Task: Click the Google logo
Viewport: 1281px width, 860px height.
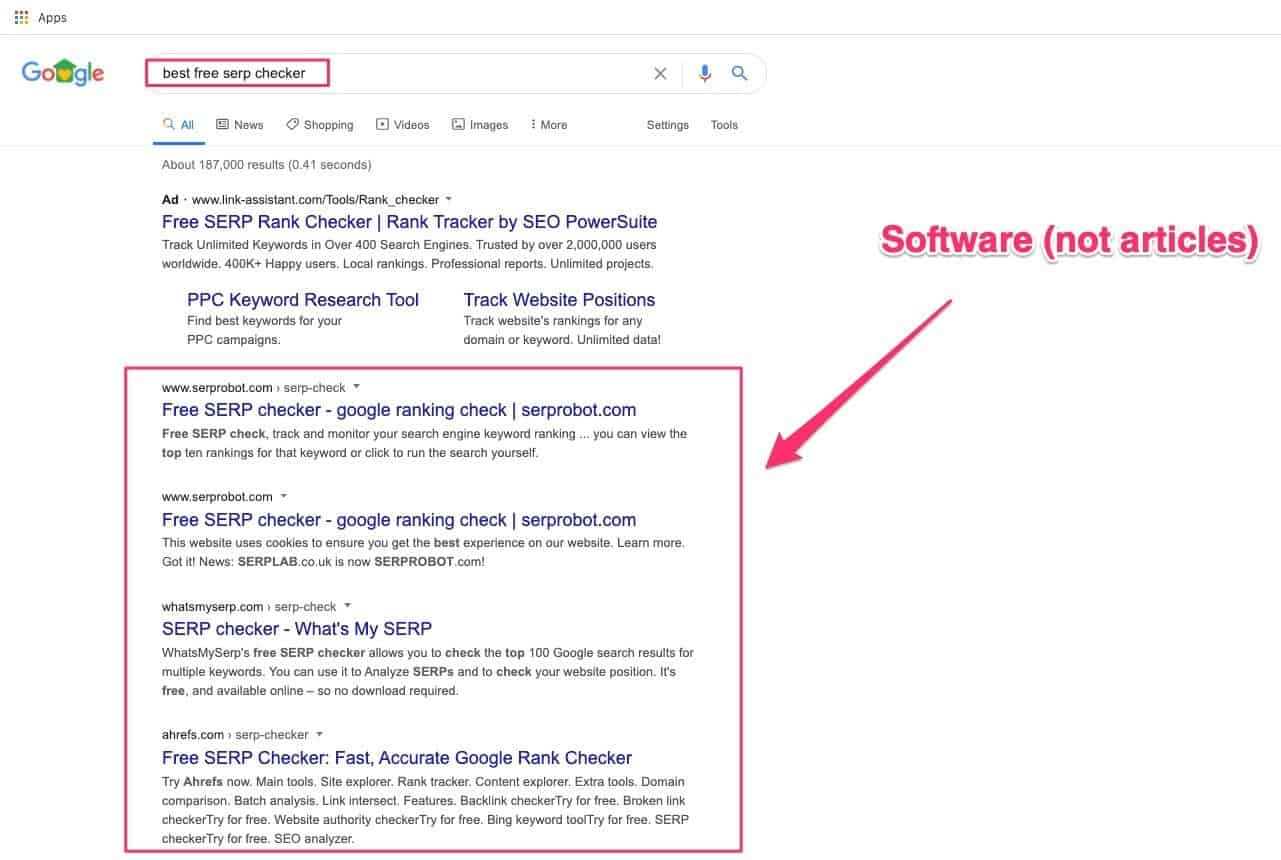Action: 62,71
